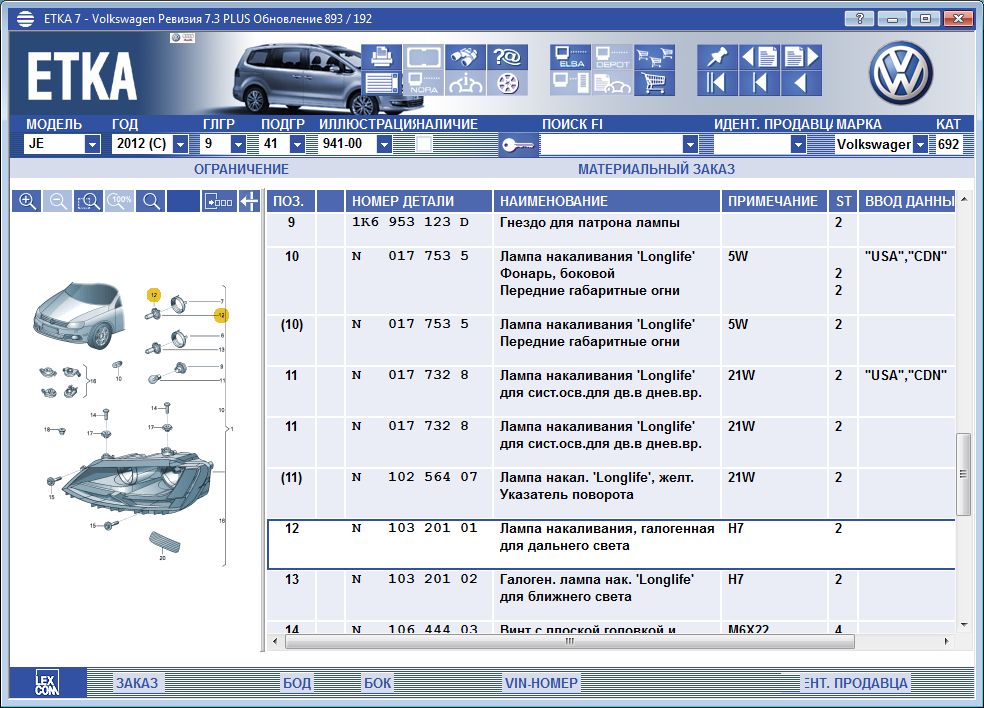Screen dimensions: 984x708
Task: Click the wheel rim icon
Action: click(x=507, y=83)
